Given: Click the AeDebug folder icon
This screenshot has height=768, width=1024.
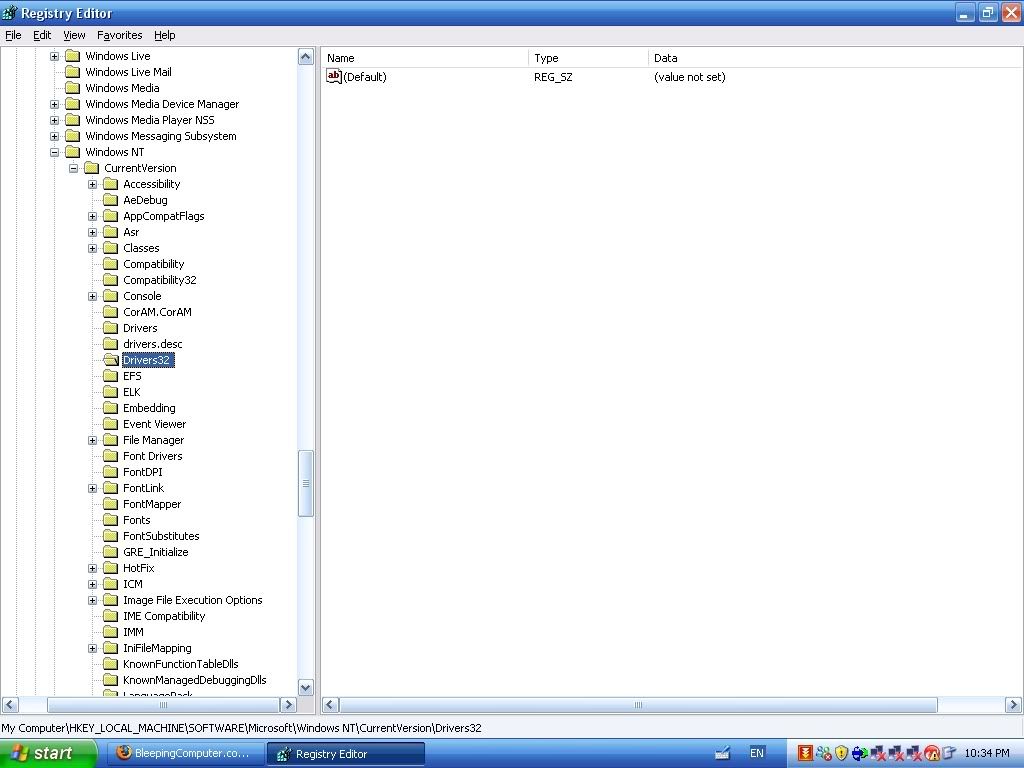Looking at the screenshot, I should pyautogui.click(x=111, y=200).
